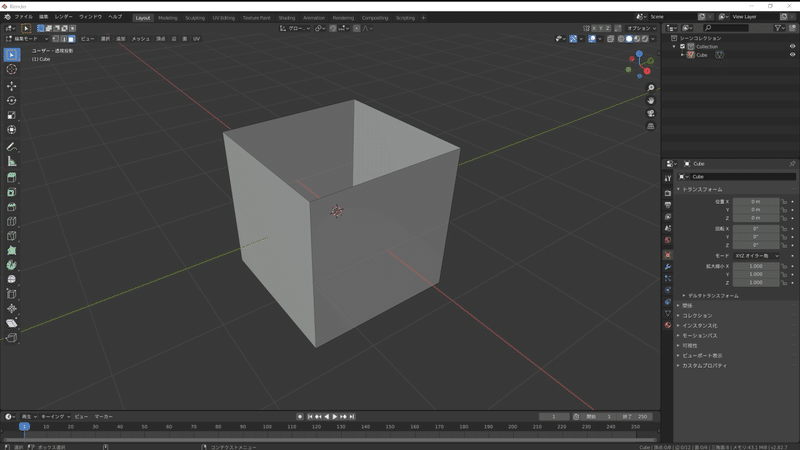Screen dimensions: 800x450
Task: Enable vertex select mode
Action: point(56,39)
